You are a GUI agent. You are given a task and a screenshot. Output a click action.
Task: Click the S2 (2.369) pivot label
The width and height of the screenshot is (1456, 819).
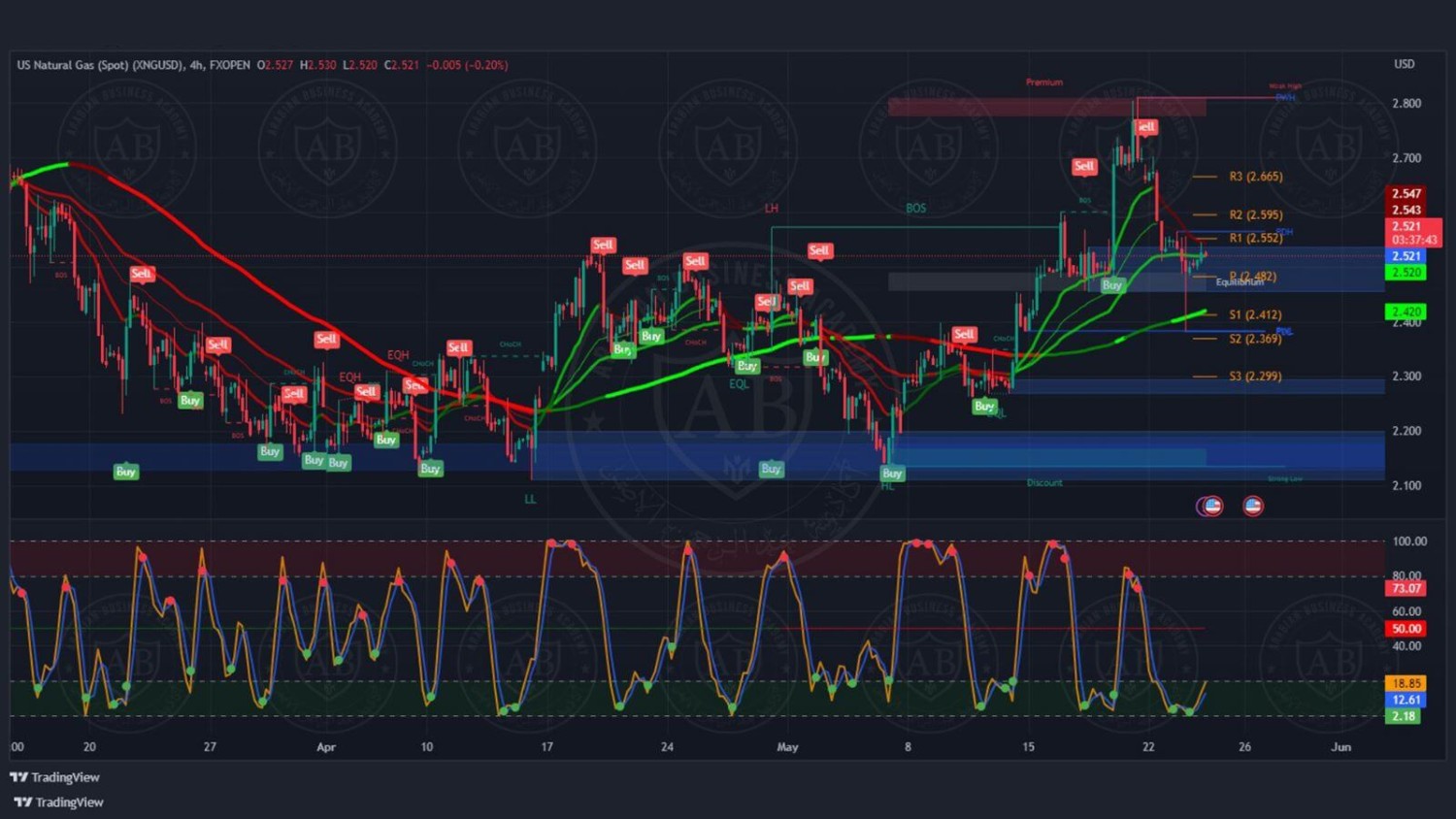[1255, 339]
